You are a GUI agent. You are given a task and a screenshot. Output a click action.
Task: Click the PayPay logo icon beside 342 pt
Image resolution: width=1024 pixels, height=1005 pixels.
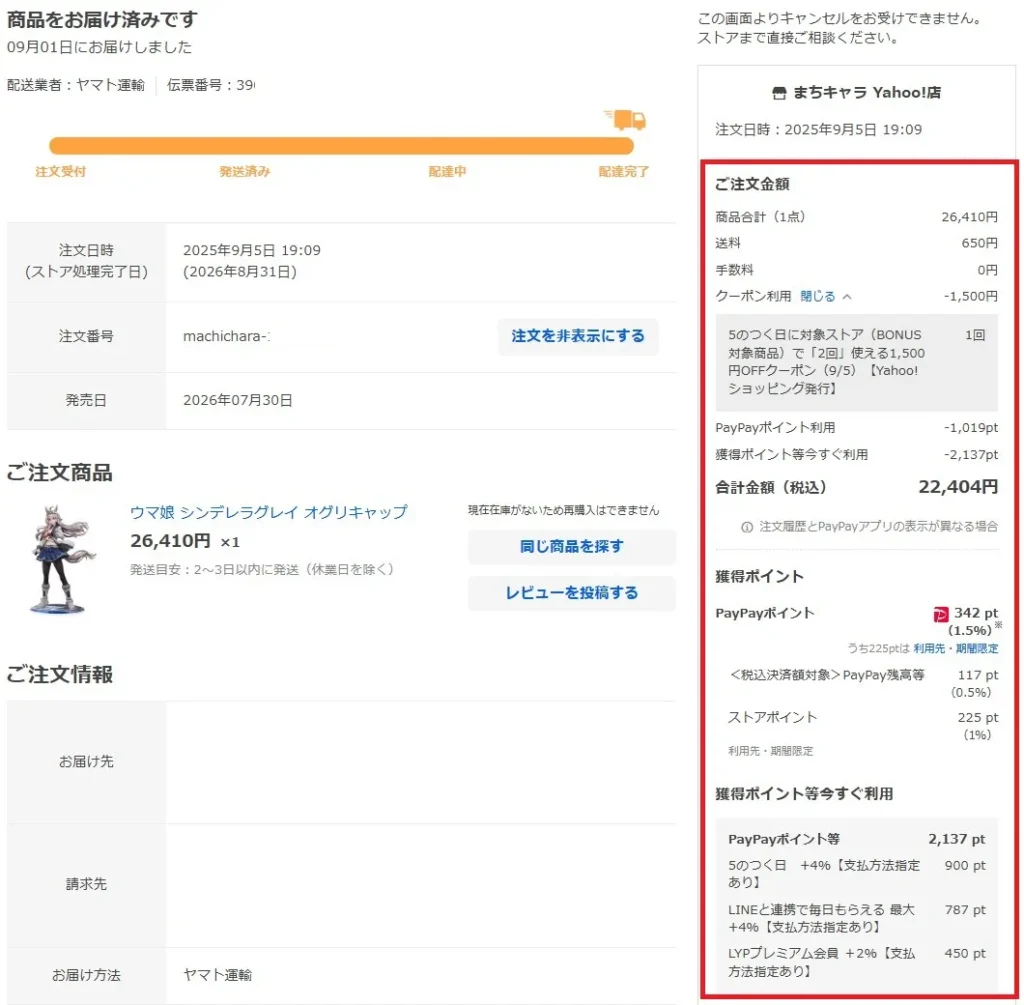940,614
